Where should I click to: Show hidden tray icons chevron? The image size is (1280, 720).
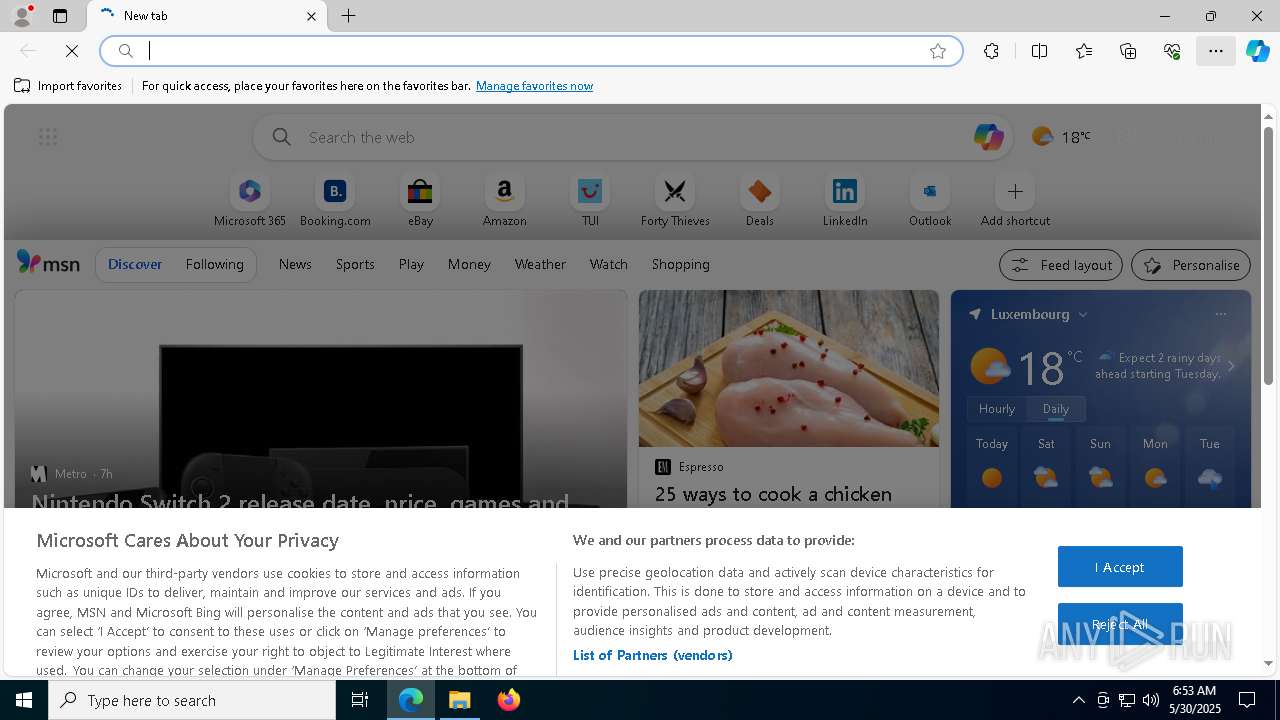tap(1079, 700)
